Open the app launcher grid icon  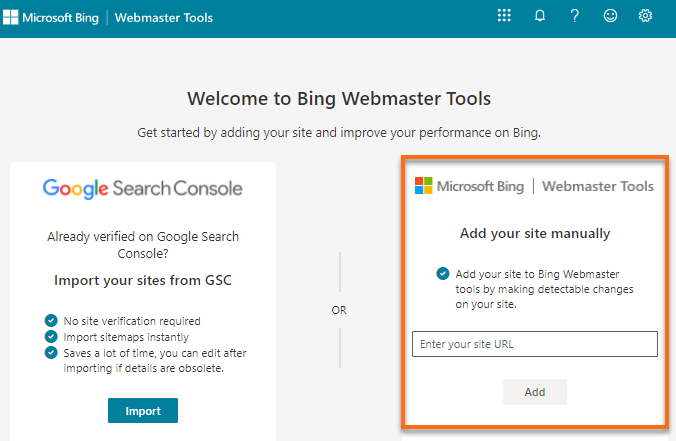[x=504, y=16]
